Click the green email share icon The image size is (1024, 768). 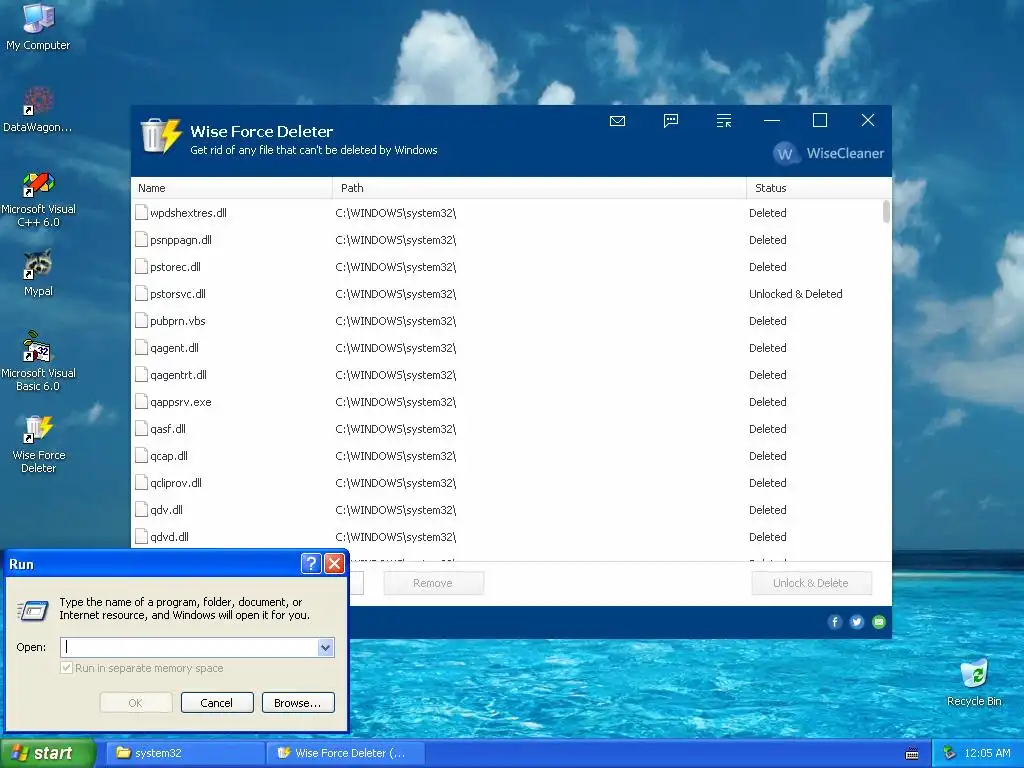pyautogui.click(x=879, y=622)
